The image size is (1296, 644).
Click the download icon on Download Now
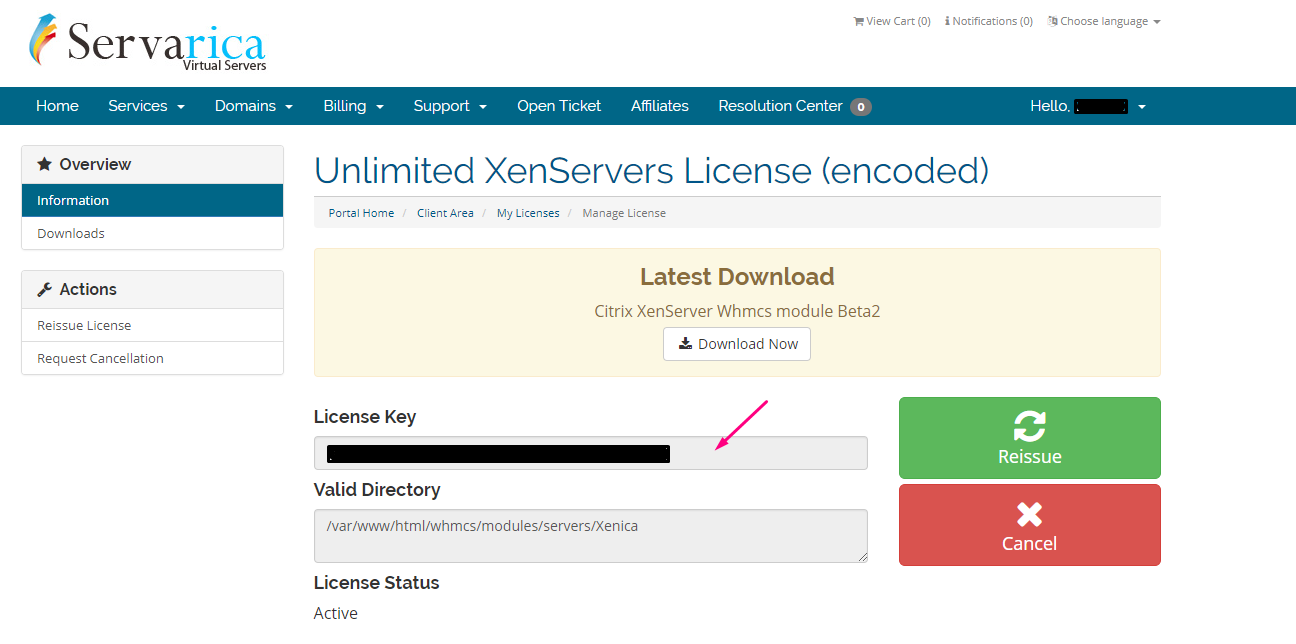pyautogui.click(x=685, y=344)
